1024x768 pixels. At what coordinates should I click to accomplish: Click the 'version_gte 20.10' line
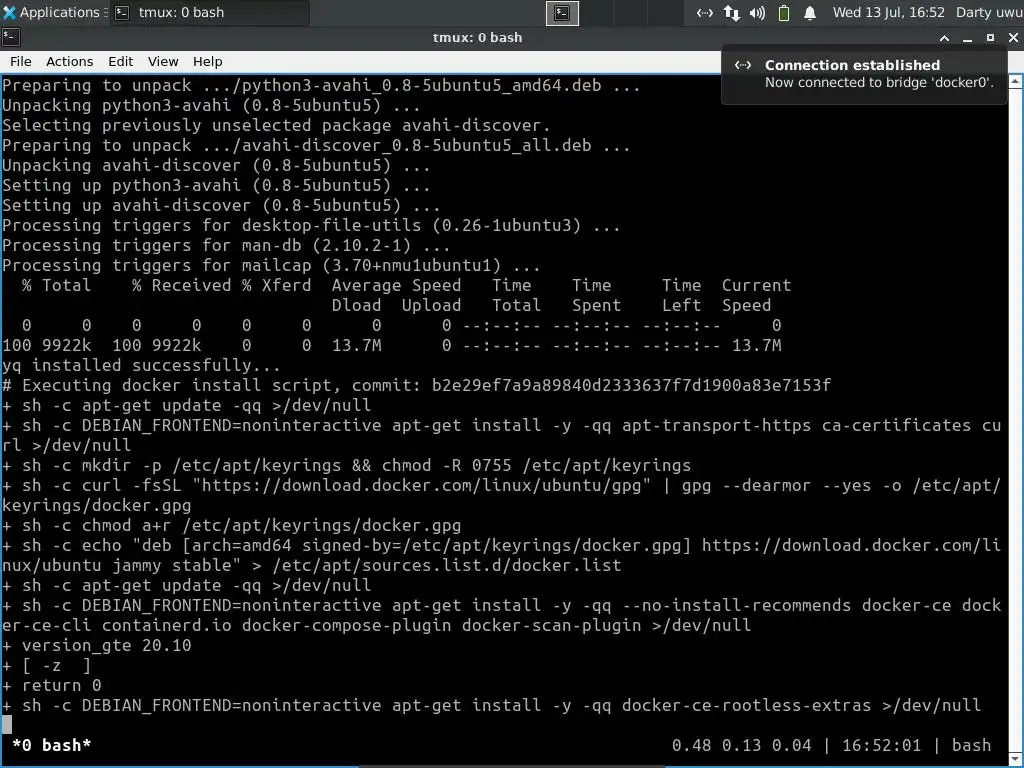point(97,645)
